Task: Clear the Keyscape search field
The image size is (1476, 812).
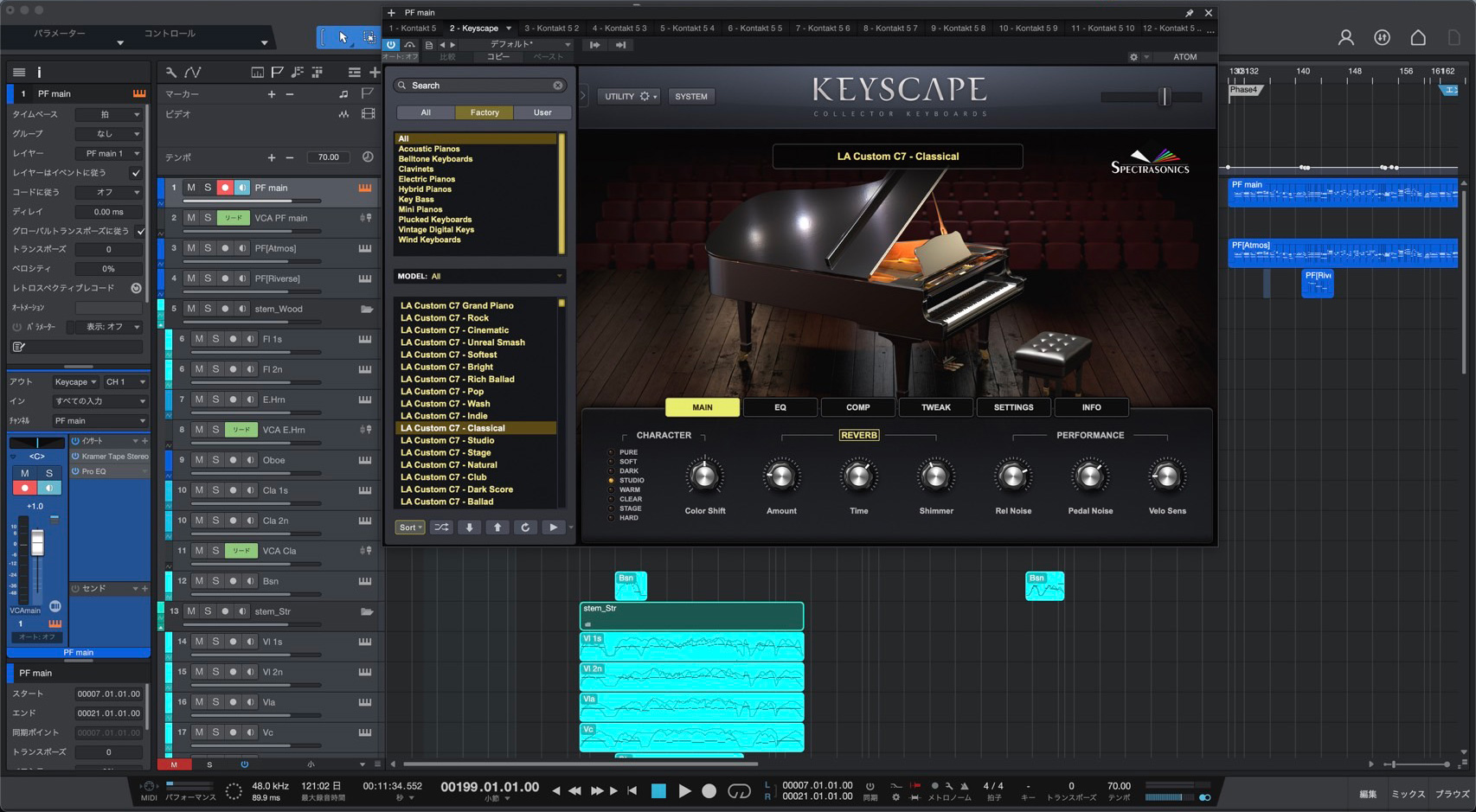Action: pyautogui.click(x=558, y=86)
